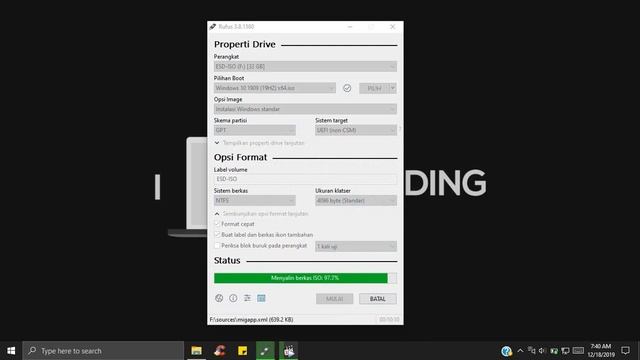Click the green tray icon beside speaker
The image size is (640, 360).
tap(554, 351)
